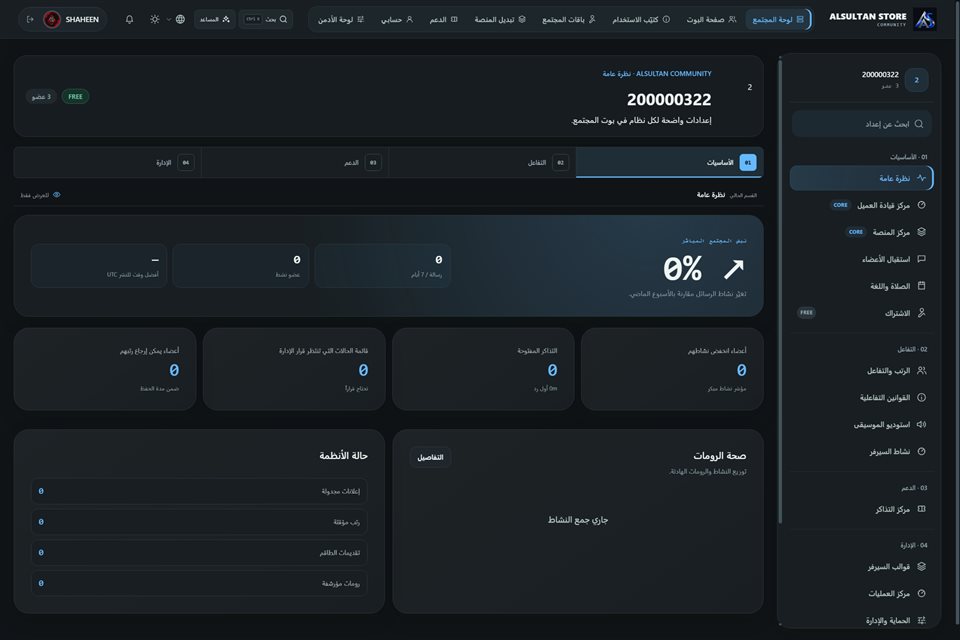This screenshot has height=640, width=960.
Task: Go to صفحة البوت bot page
Action: tap(711, 20)
